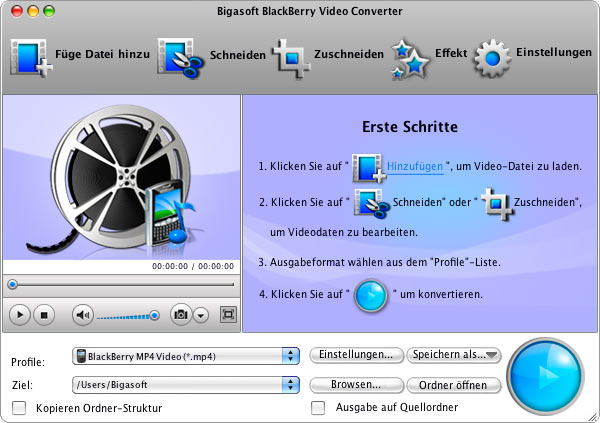This screenshot has height=423, width=600.
Task: Zoom the window with the green button
Action: (x=49, y=11)
